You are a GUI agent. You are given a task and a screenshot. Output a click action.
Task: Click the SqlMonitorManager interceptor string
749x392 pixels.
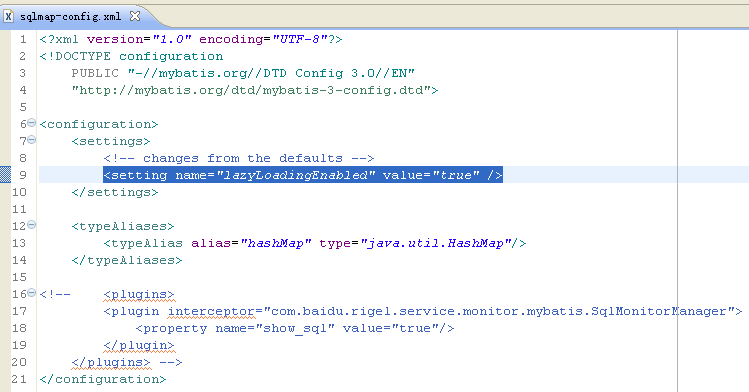click(x=499, y=311)
